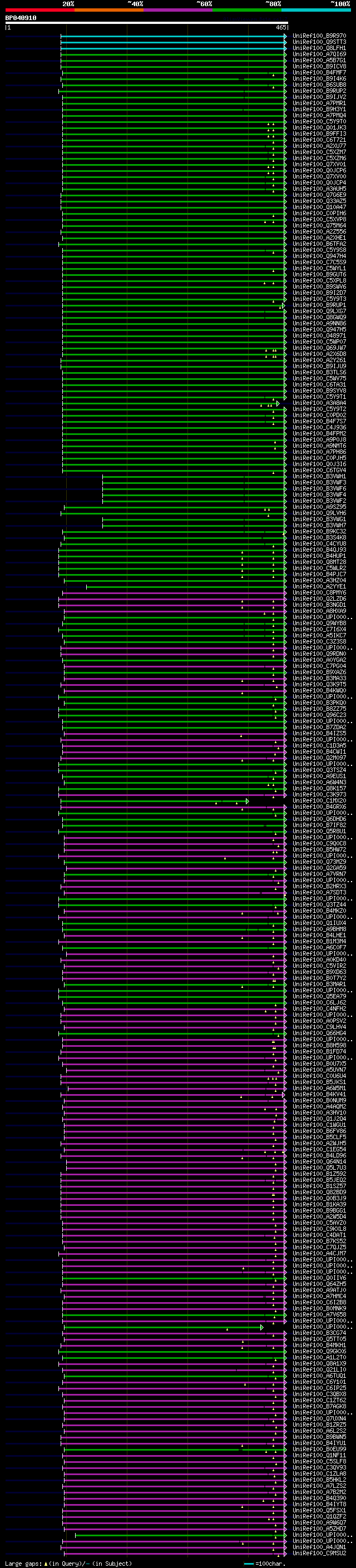Select the UniRef100_B4QJ93 label
The image size is (356, 1568).
(319, 550)
